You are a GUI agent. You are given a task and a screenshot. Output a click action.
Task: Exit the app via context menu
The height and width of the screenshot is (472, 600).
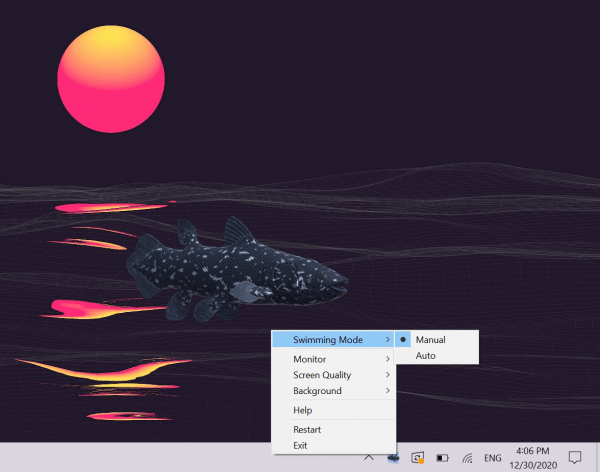(x=333, y=446)
